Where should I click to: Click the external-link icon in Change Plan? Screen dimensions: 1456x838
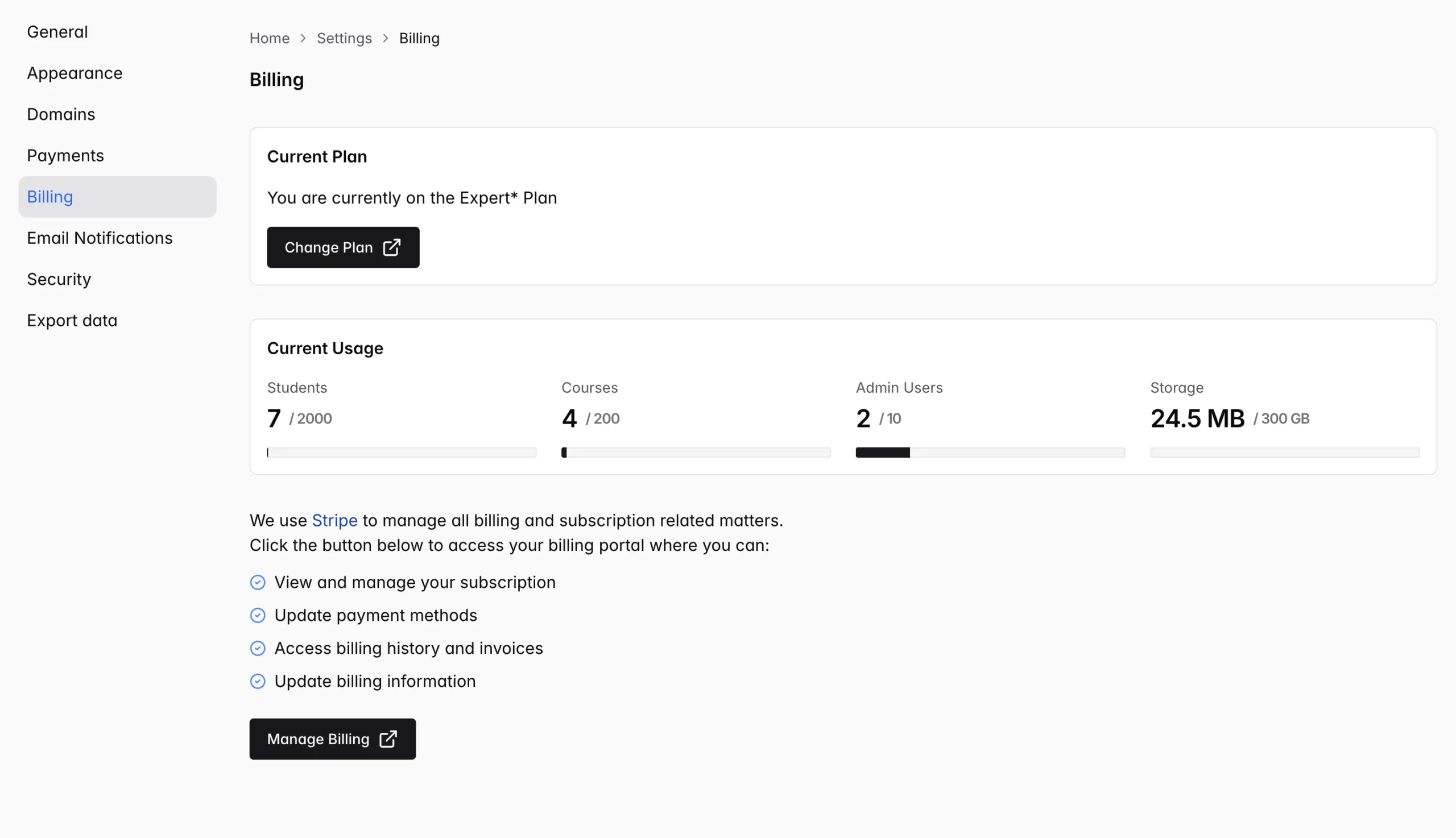click(x=391, y=247)
